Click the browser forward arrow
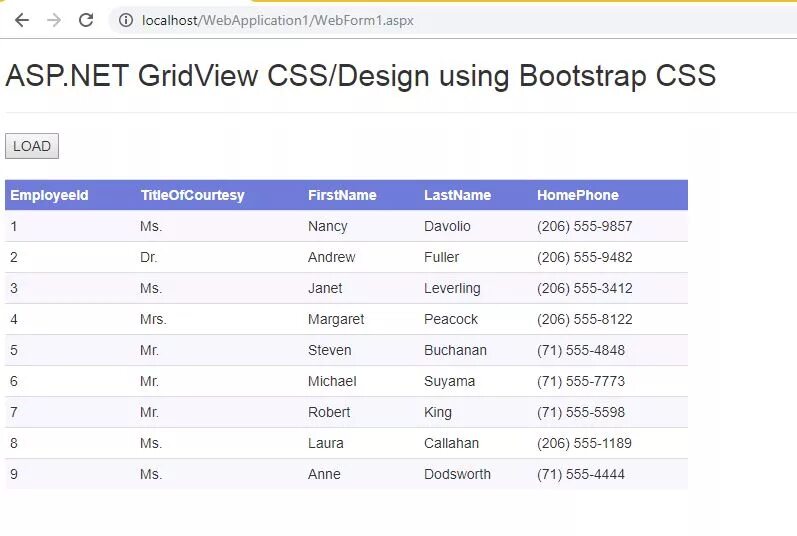The width and height of the screenshot is (797, 536). [x=54, y=20]
